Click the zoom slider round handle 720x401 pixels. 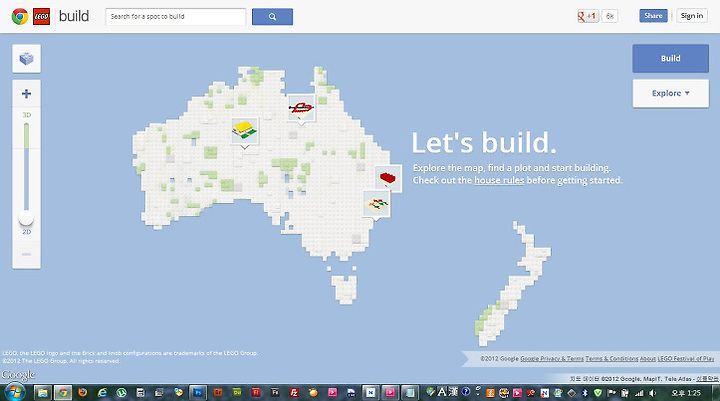(26, 219)
